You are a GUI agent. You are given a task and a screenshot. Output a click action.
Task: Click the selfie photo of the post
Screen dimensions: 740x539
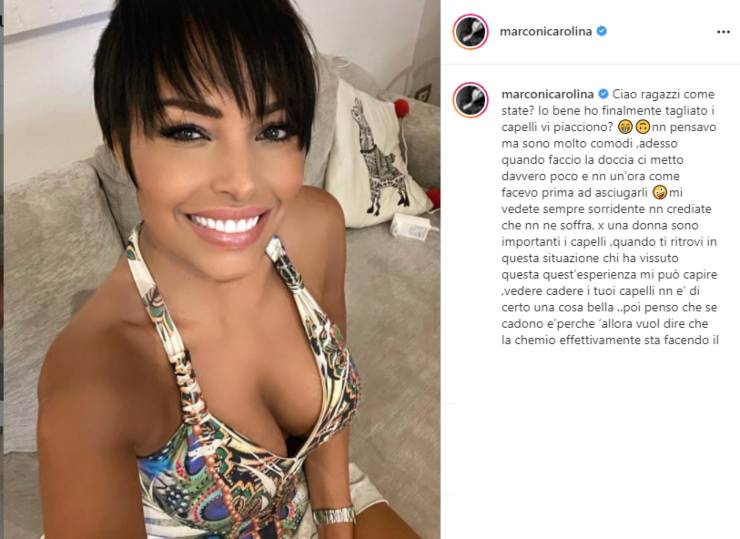(x=222, y=270)
